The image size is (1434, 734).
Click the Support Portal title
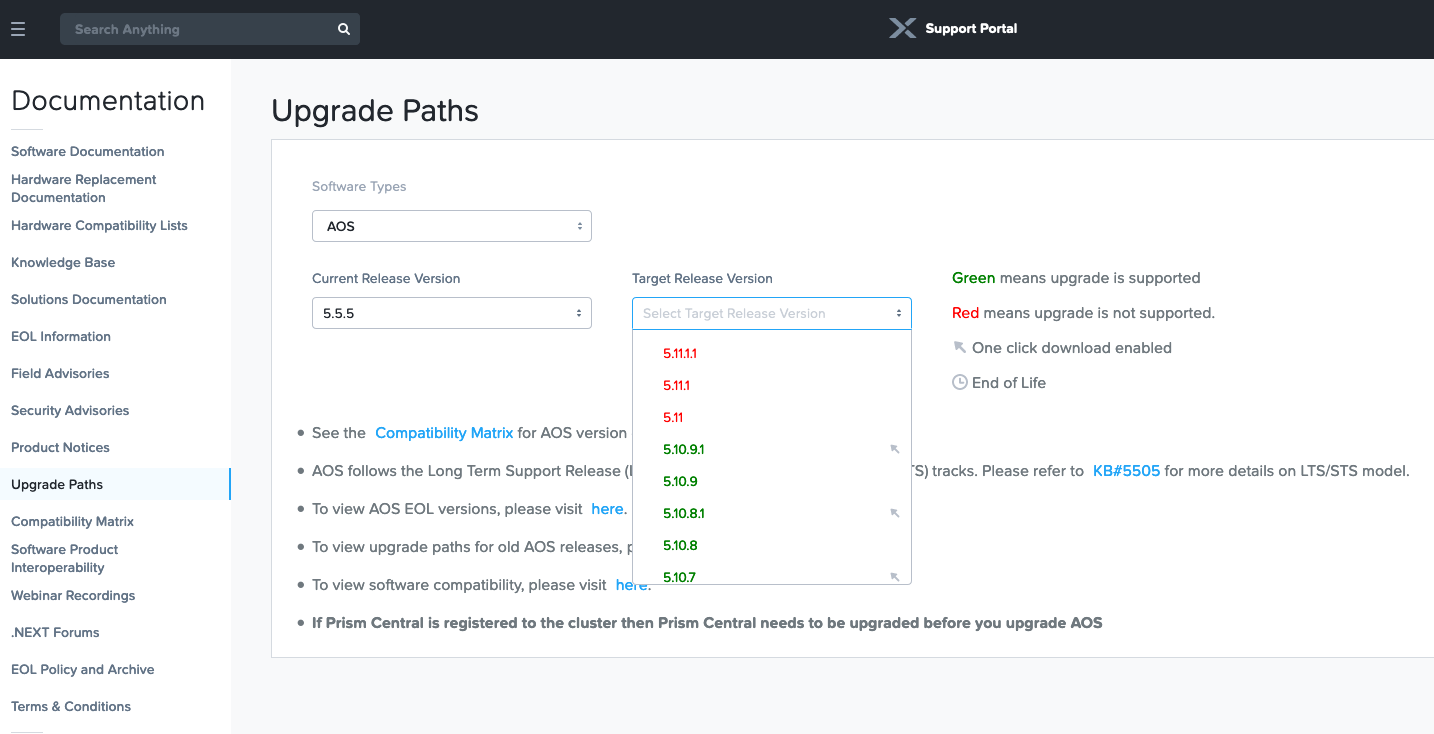(971, 29)
